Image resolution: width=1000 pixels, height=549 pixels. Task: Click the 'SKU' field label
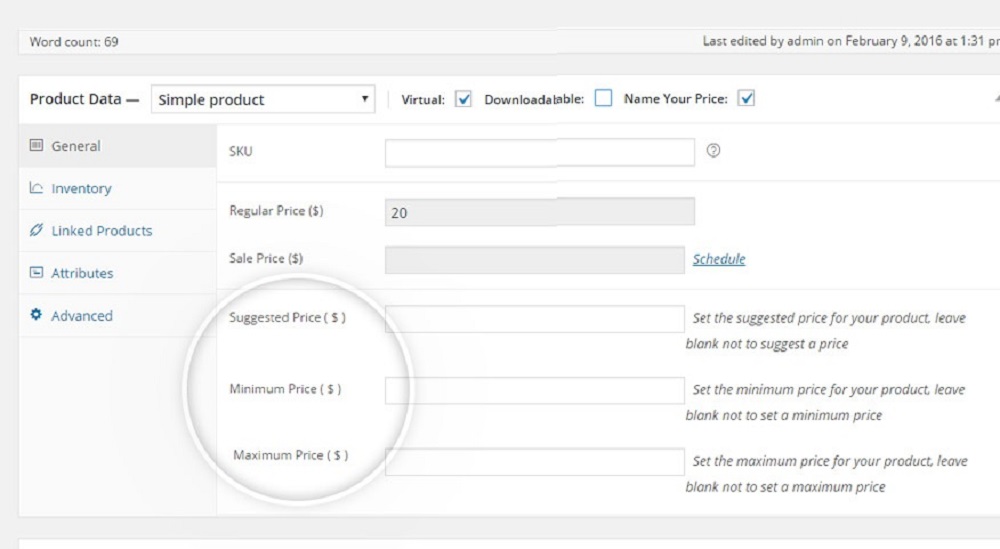(240, 151)
